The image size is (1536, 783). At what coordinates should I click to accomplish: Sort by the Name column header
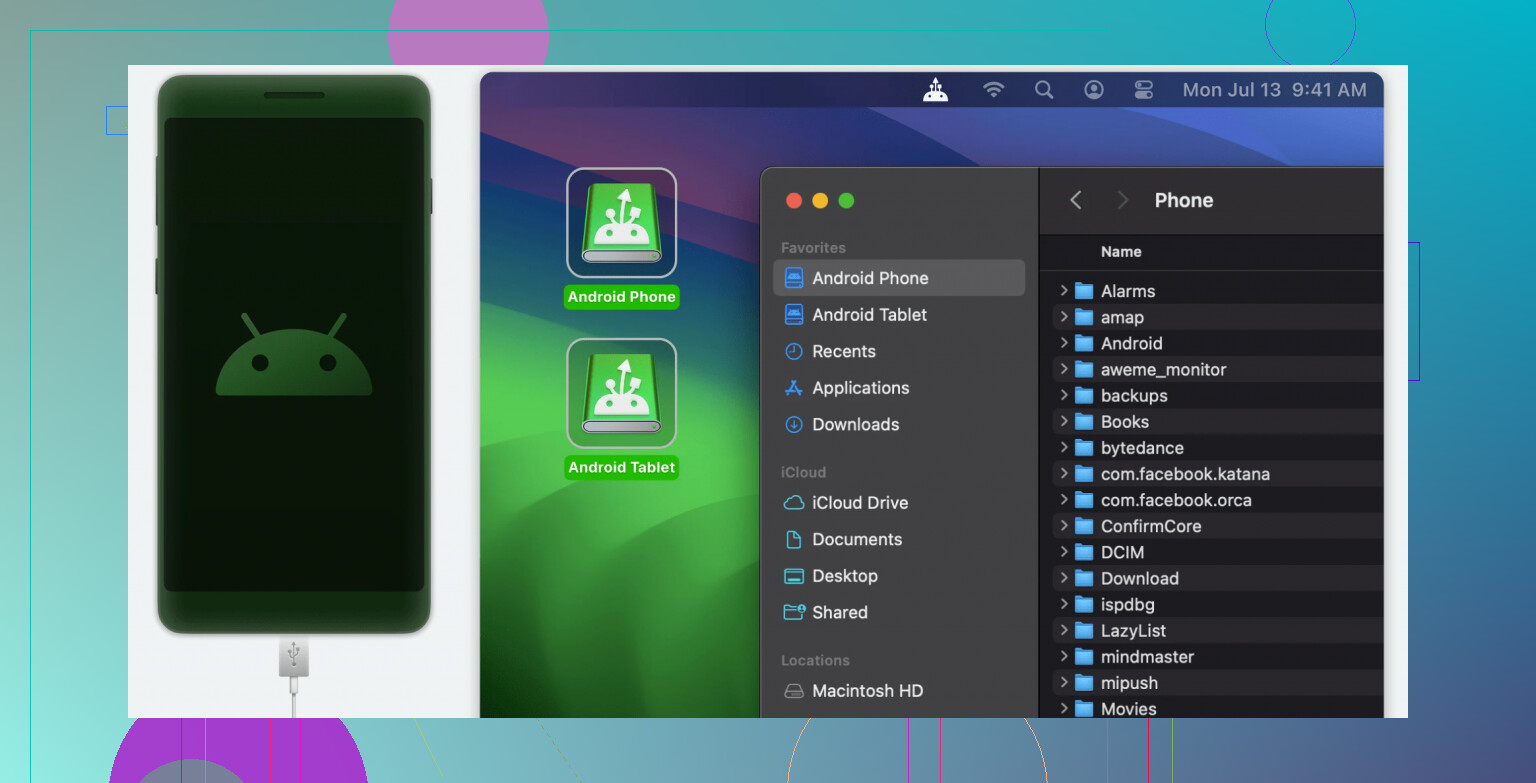1121,252
